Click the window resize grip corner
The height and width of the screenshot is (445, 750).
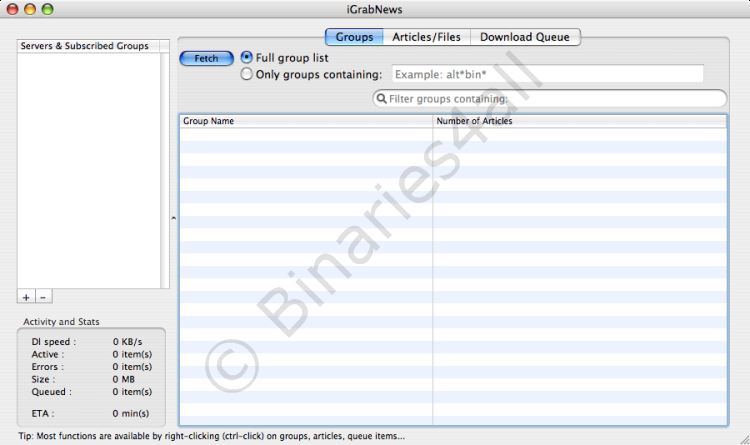tap(744, 439)
